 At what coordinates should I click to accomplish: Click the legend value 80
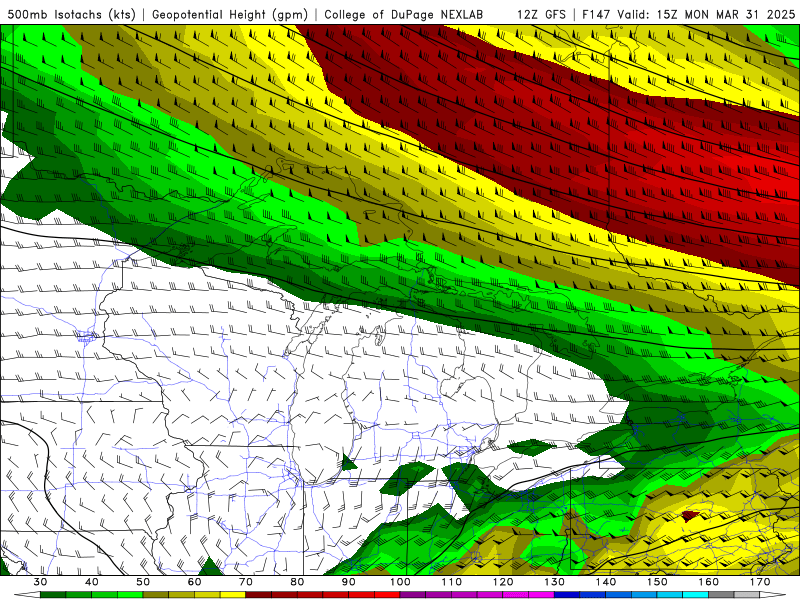pyautogui.click(x=297, y=582)
